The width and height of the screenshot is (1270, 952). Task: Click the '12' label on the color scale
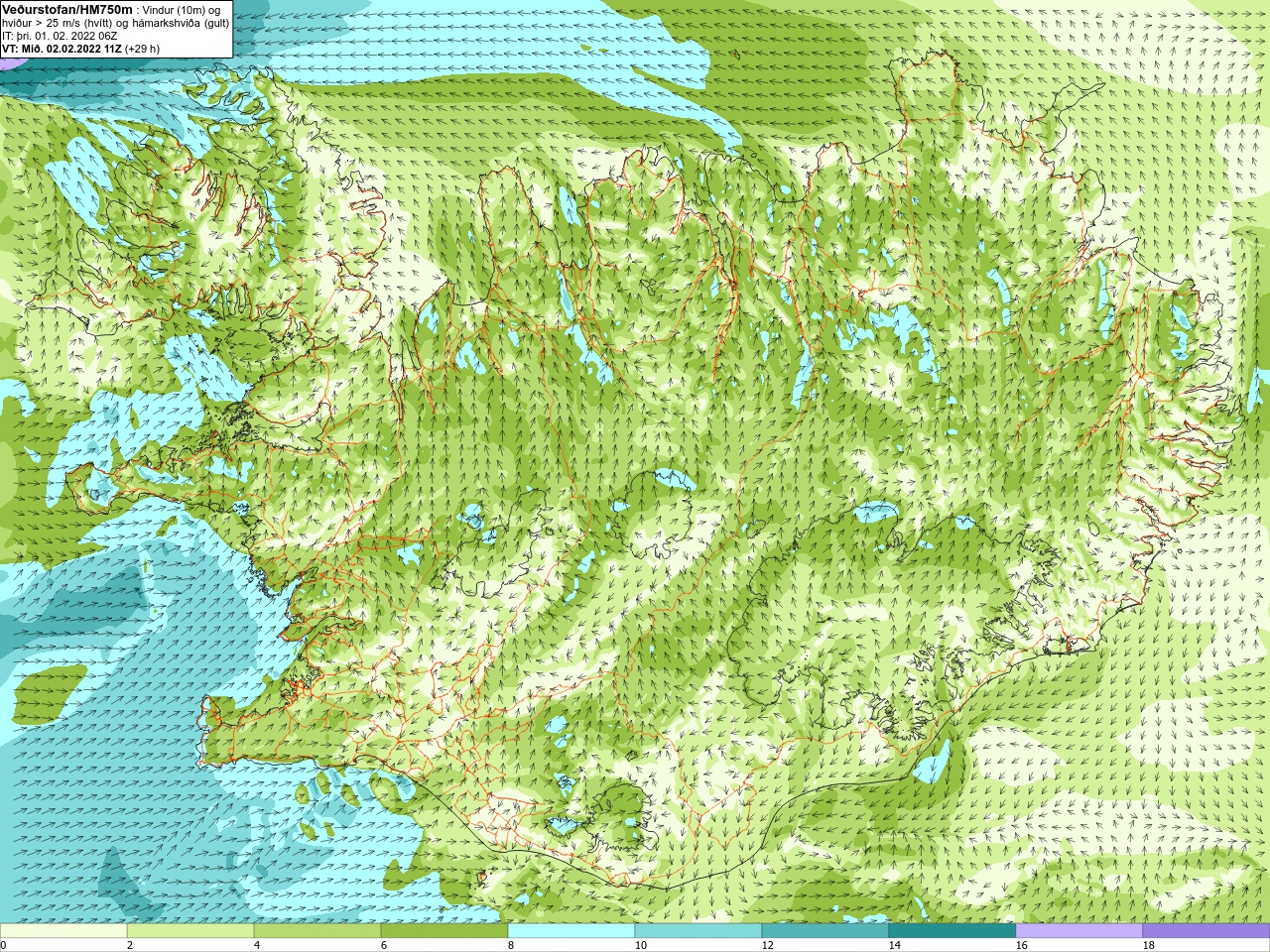click(768, 945)
